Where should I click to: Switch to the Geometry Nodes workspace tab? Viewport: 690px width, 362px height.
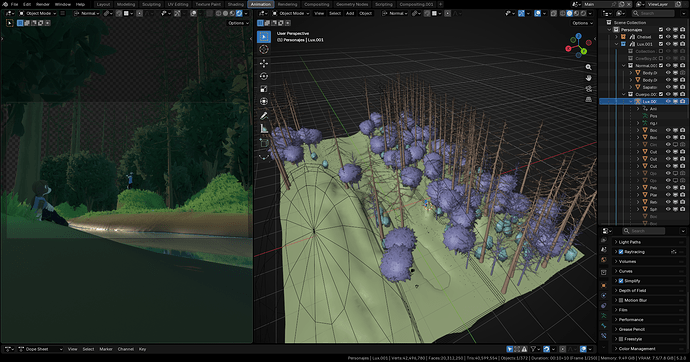[x=352, y=4]
